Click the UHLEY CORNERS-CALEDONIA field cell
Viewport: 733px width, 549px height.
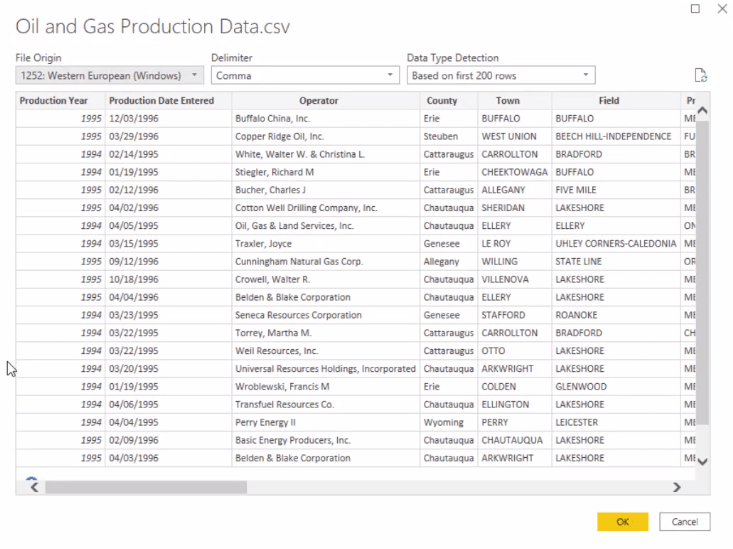pyautogui.click(x=616, y=244)
